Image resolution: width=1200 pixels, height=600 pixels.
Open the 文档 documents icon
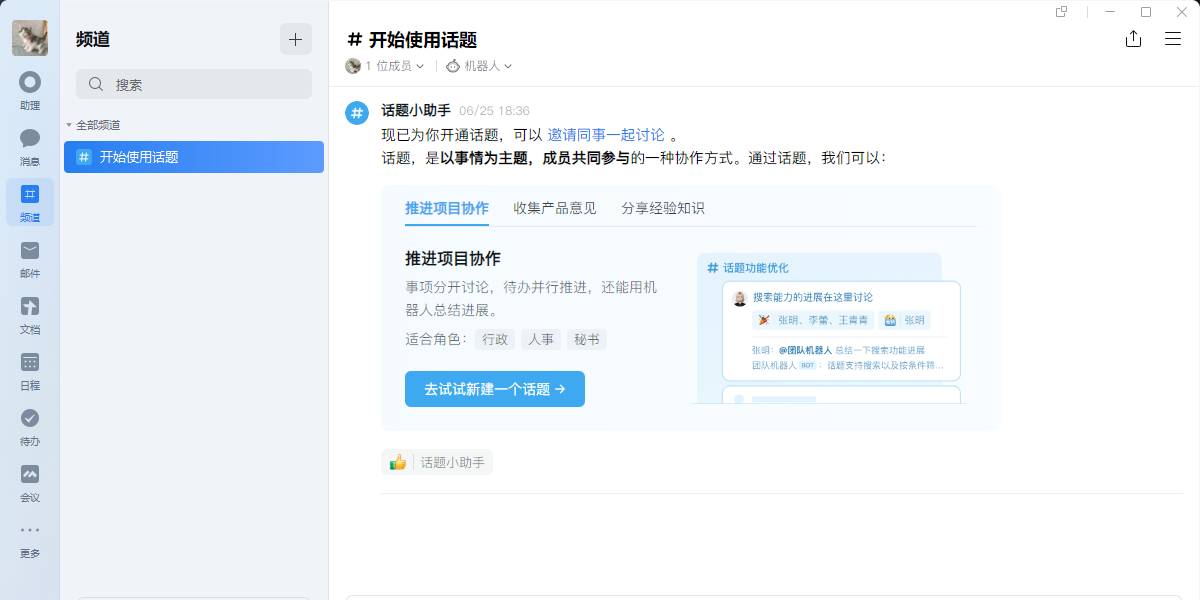(x=30, y=314)
